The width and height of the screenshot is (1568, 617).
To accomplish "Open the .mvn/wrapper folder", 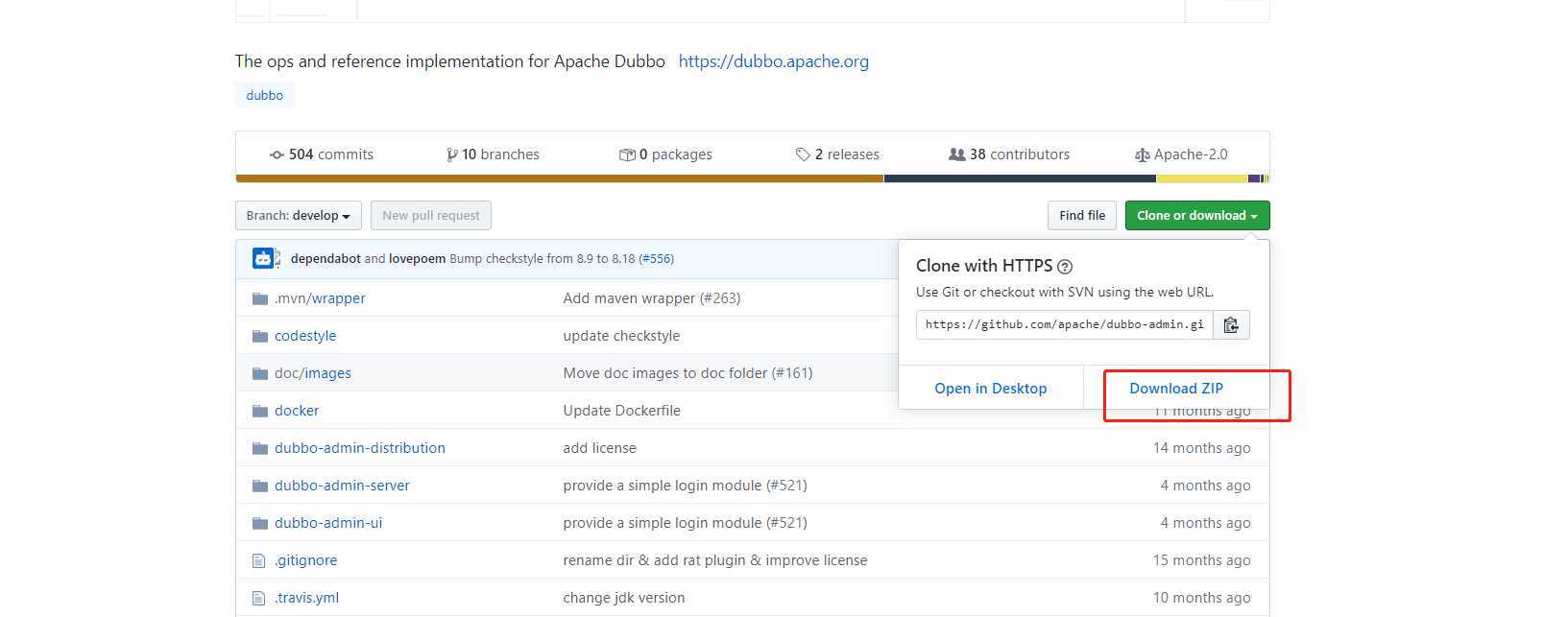I will (x=320, y=298).
